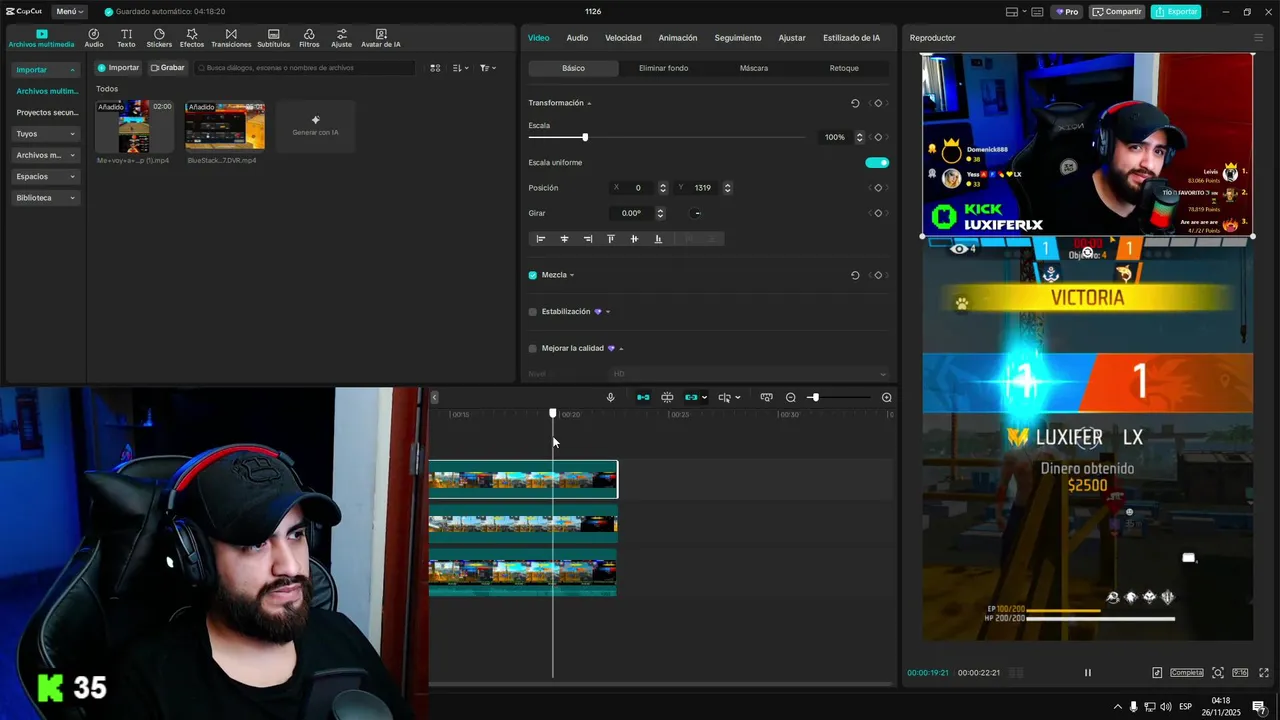The height and width of the screenshot is (720, 1280).
Task: Click the Escala slider handle
Action: click(x=585, y=137)
